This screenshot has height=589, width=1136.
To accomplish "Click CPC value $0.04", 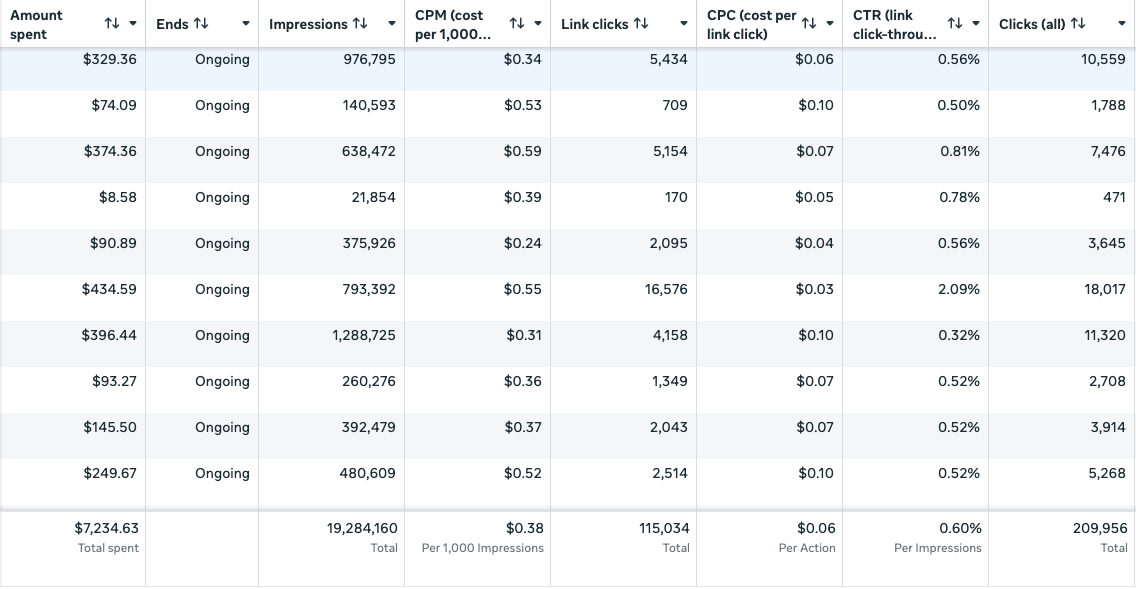I will [x=814, y=243].
